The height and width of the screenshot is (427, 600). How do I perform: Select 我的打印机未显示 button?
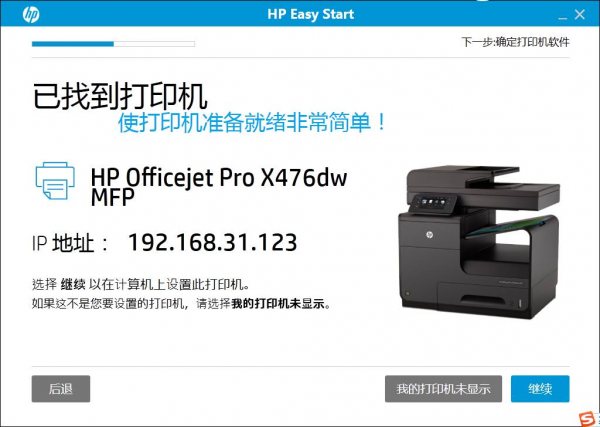443,389
